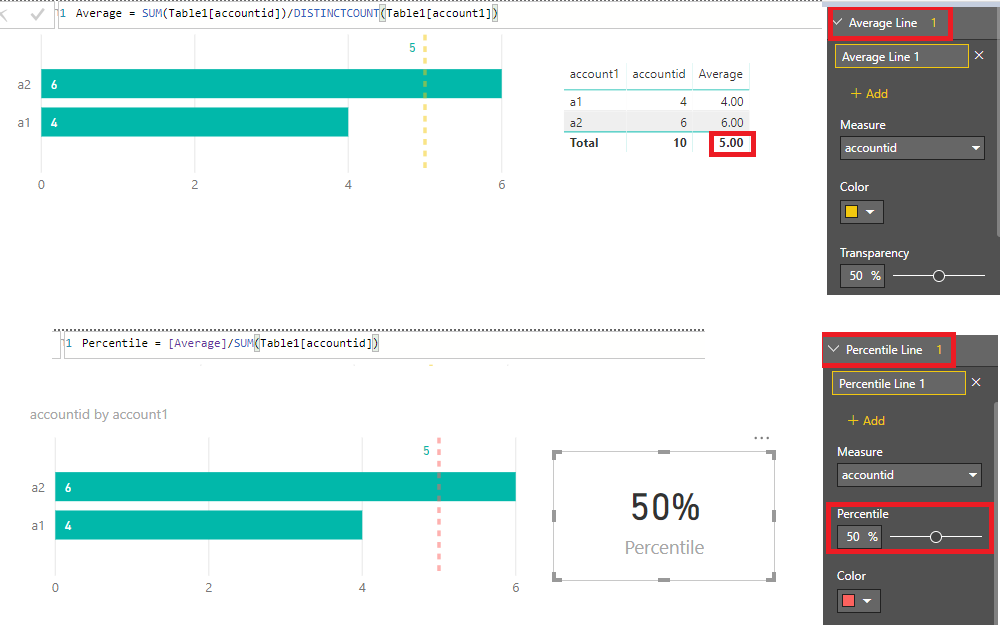Adjust the Percentile slider handle
Screen dimensions: 1000x627
point(936,537)
